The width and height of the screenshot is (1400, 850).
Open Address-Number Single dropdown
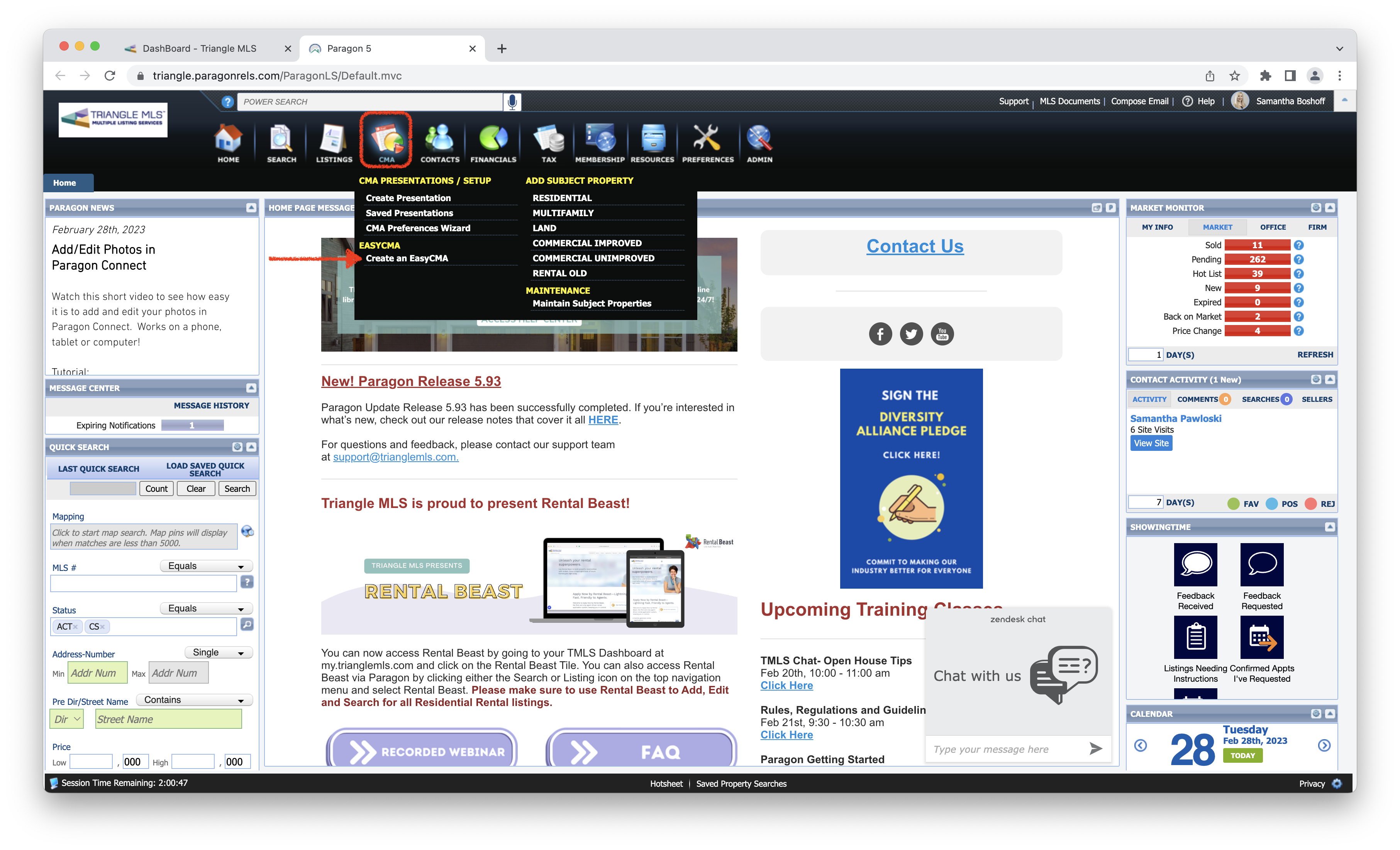(218, 652)
